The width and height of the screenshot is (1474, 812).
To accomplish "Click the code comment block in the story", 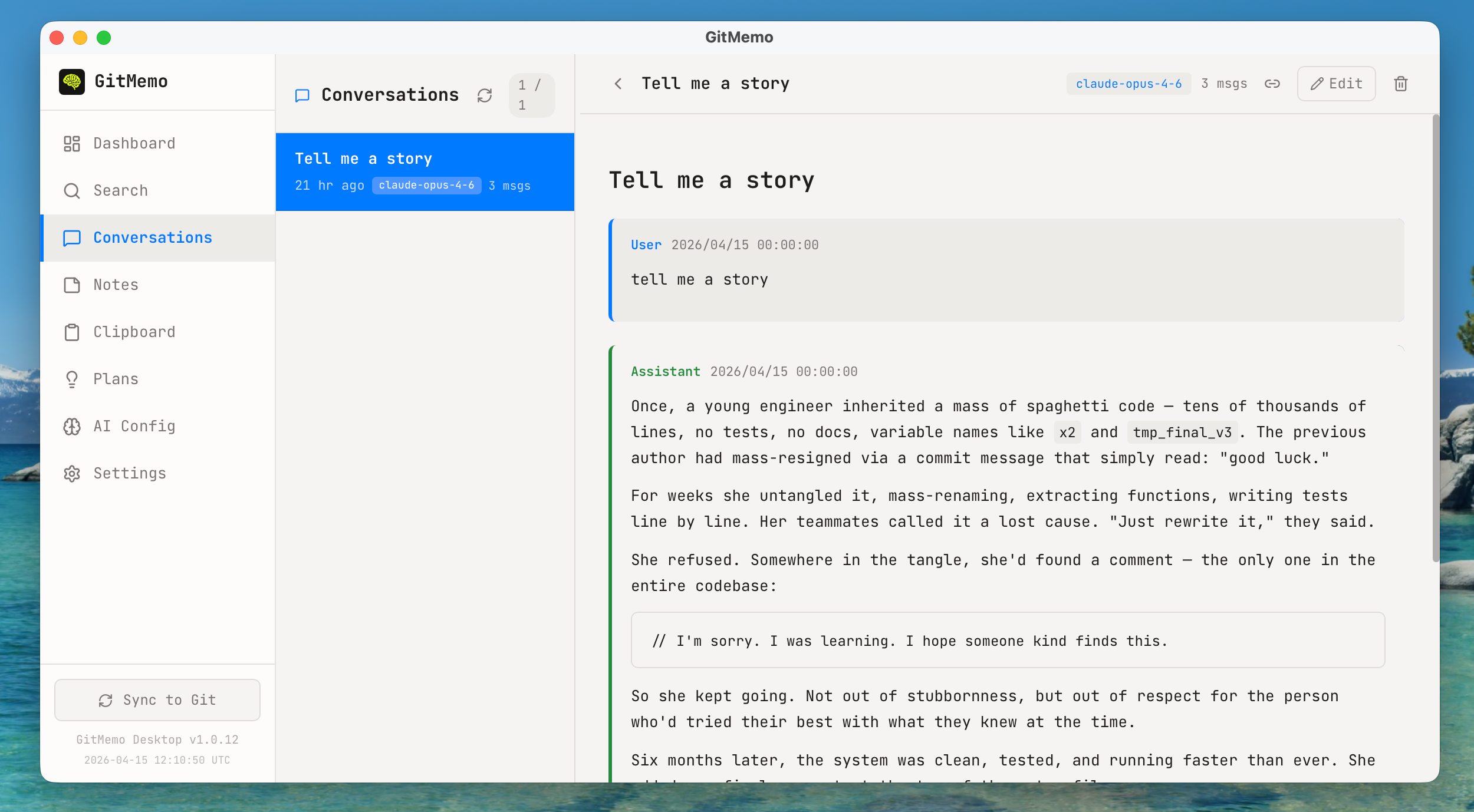I will coord(1007,640).
